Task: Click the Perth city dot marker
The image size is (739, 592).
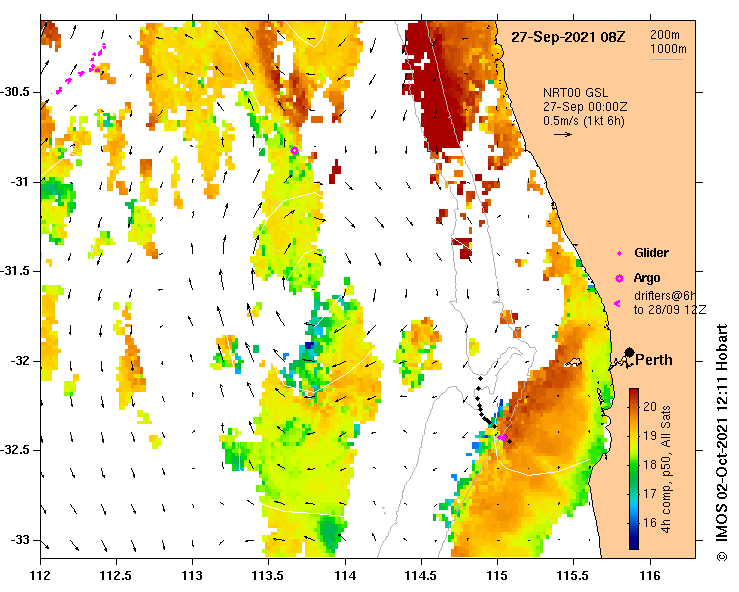Action: click(629, 352)
